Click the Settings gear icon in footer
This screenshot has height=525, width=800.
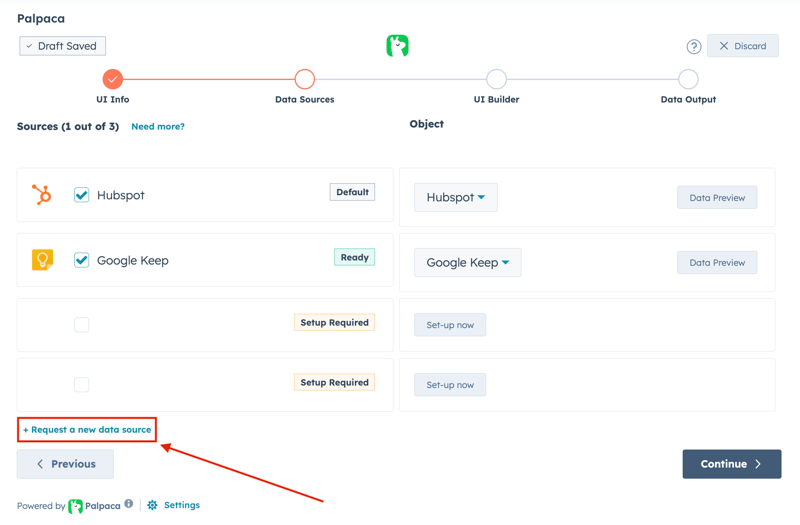(153, 505)
